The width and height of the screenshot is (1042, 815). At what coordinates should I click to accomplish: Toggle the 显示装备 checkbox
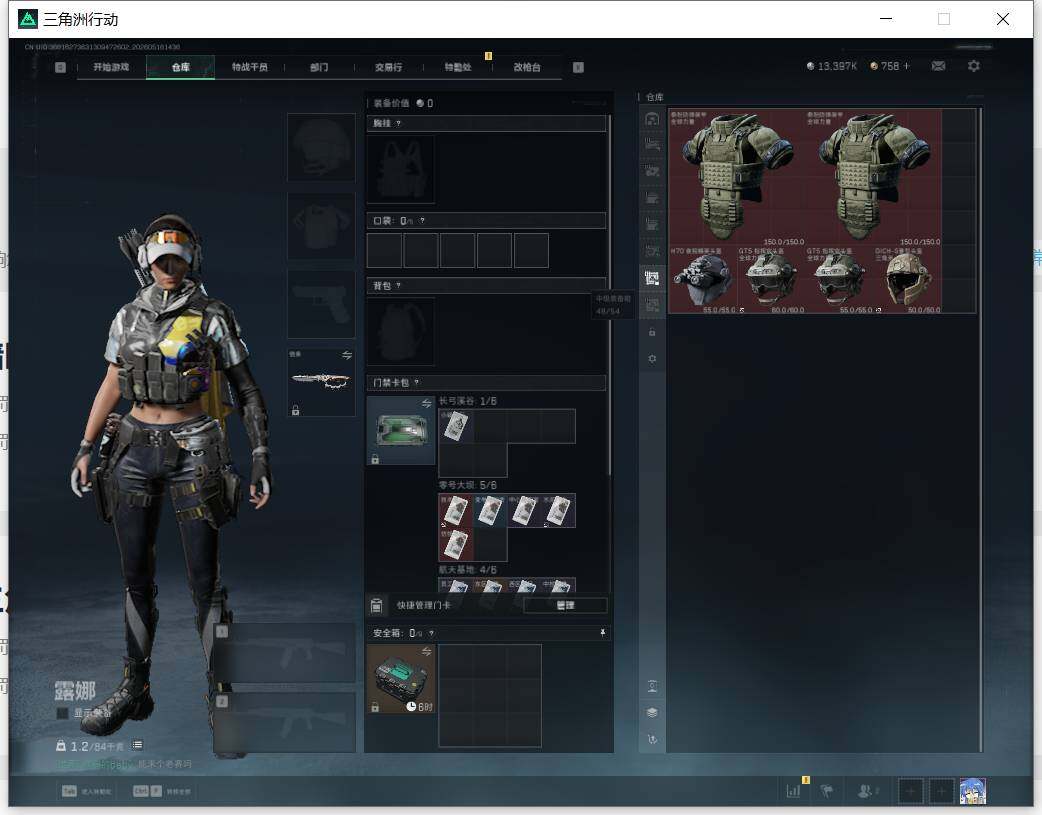(62, 713)
